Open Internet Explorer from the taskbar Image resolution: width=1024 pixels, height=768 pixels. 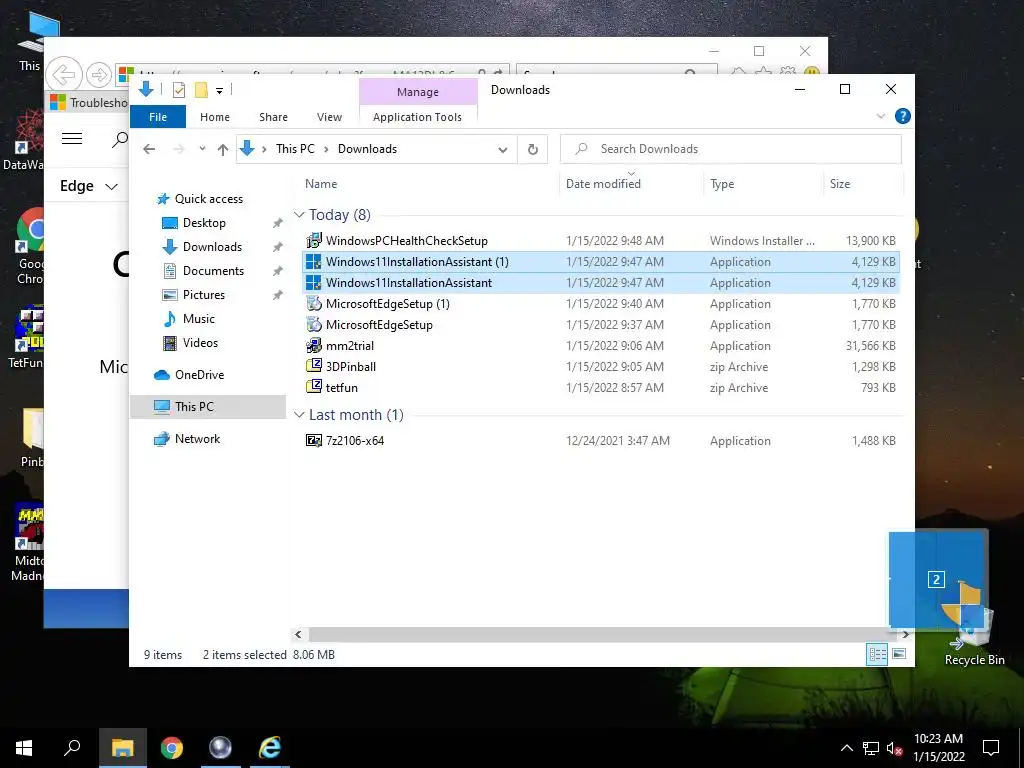coord(269,748)
